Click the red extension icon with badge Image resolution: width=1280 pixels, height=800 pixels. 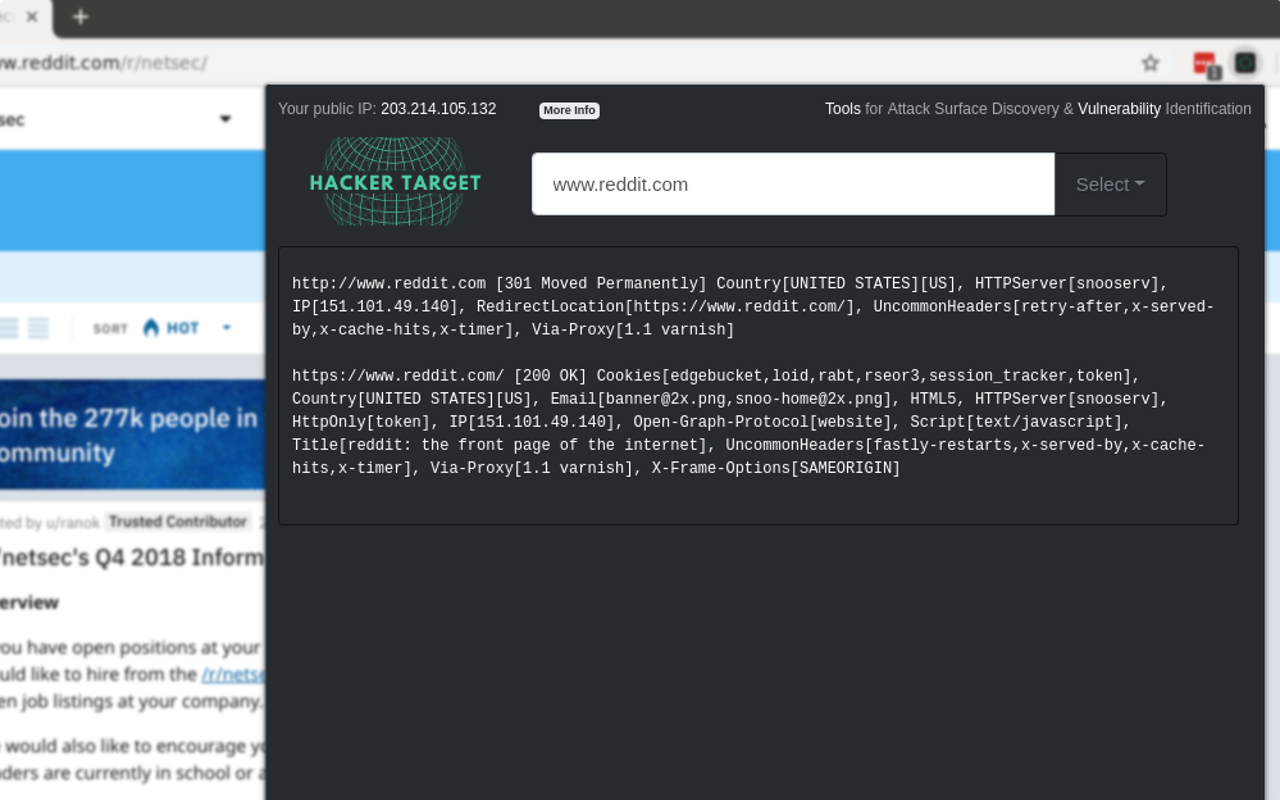[x=1206, y=64]
